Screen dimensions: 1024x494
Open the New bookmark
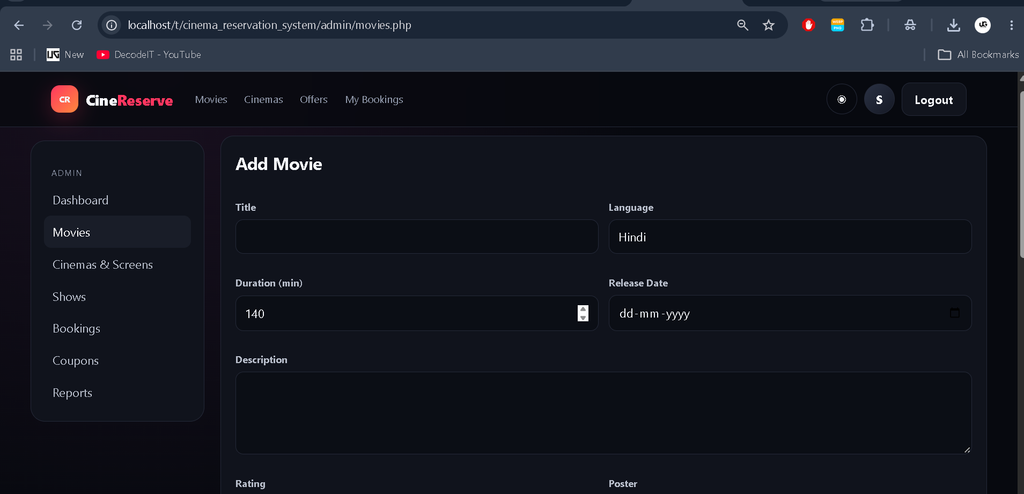click(65, 55)
